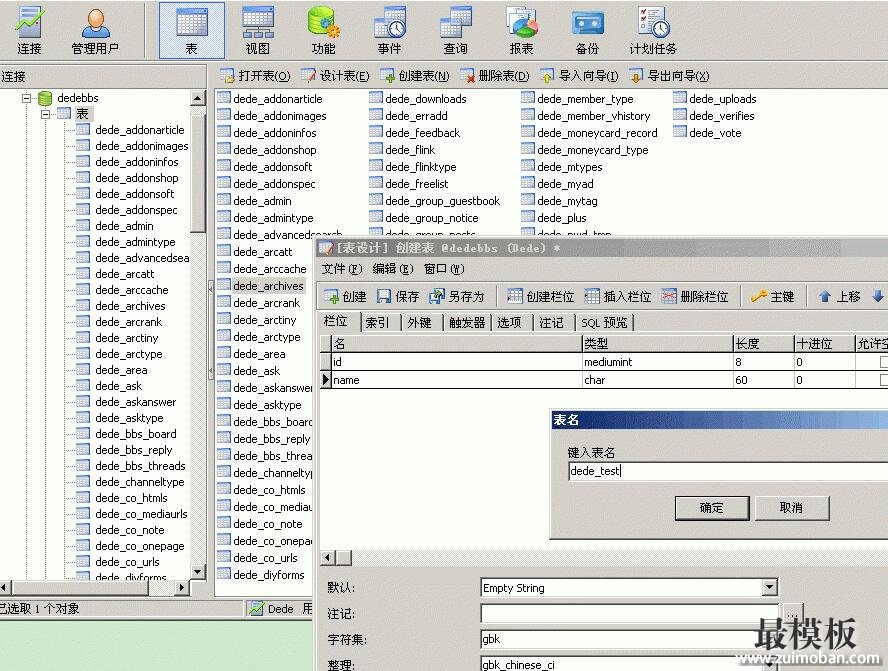
Task: Click 插入栏位 (Insert Field) button
Action: [x=617, y=296]
